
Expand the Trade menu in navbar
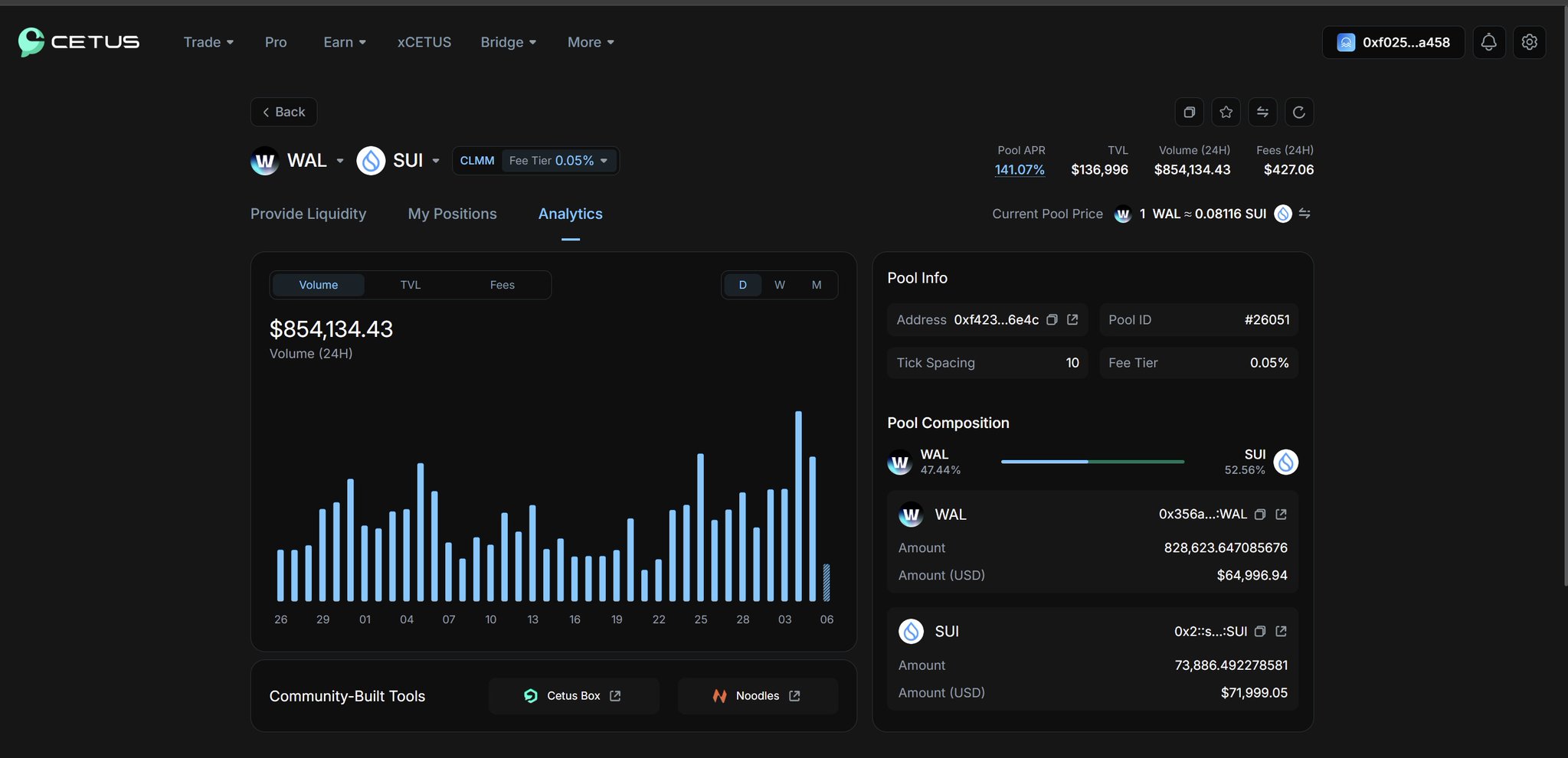[x=208, y=42]
